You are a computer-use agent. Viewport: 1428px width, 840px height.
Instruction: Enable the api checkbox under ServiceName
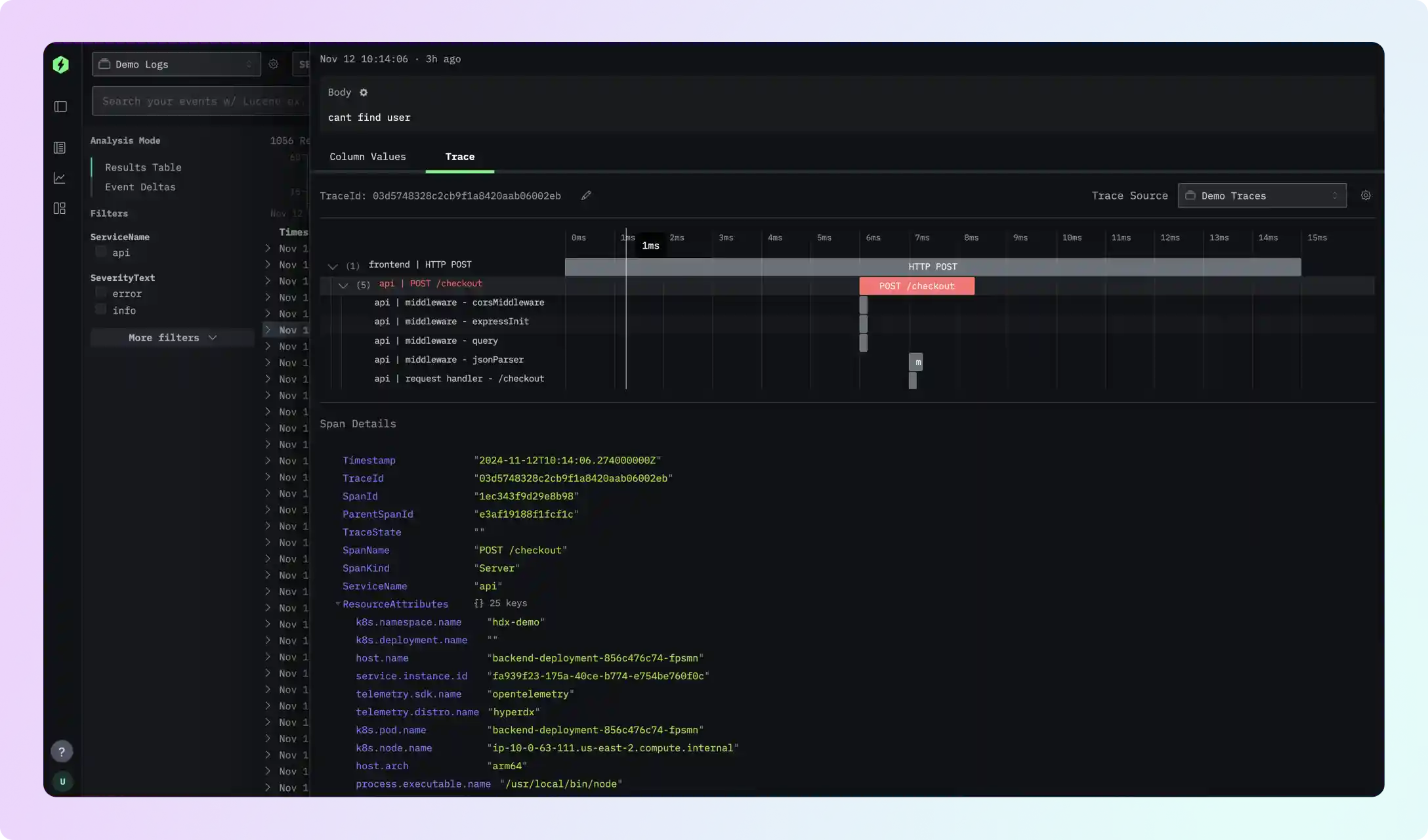pyautogui.click(x=100, y=251)
